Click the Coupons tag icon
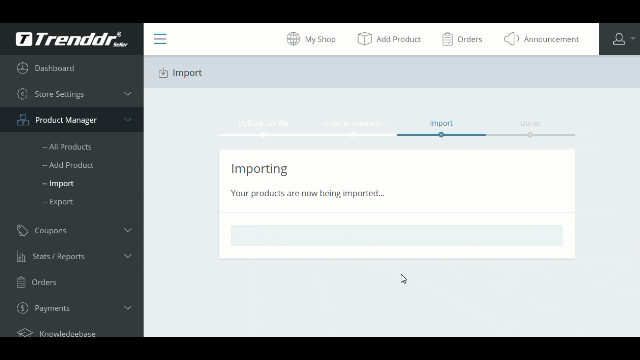Image resolution: width=640 pixels, height=360 pixels. (22, 230)
